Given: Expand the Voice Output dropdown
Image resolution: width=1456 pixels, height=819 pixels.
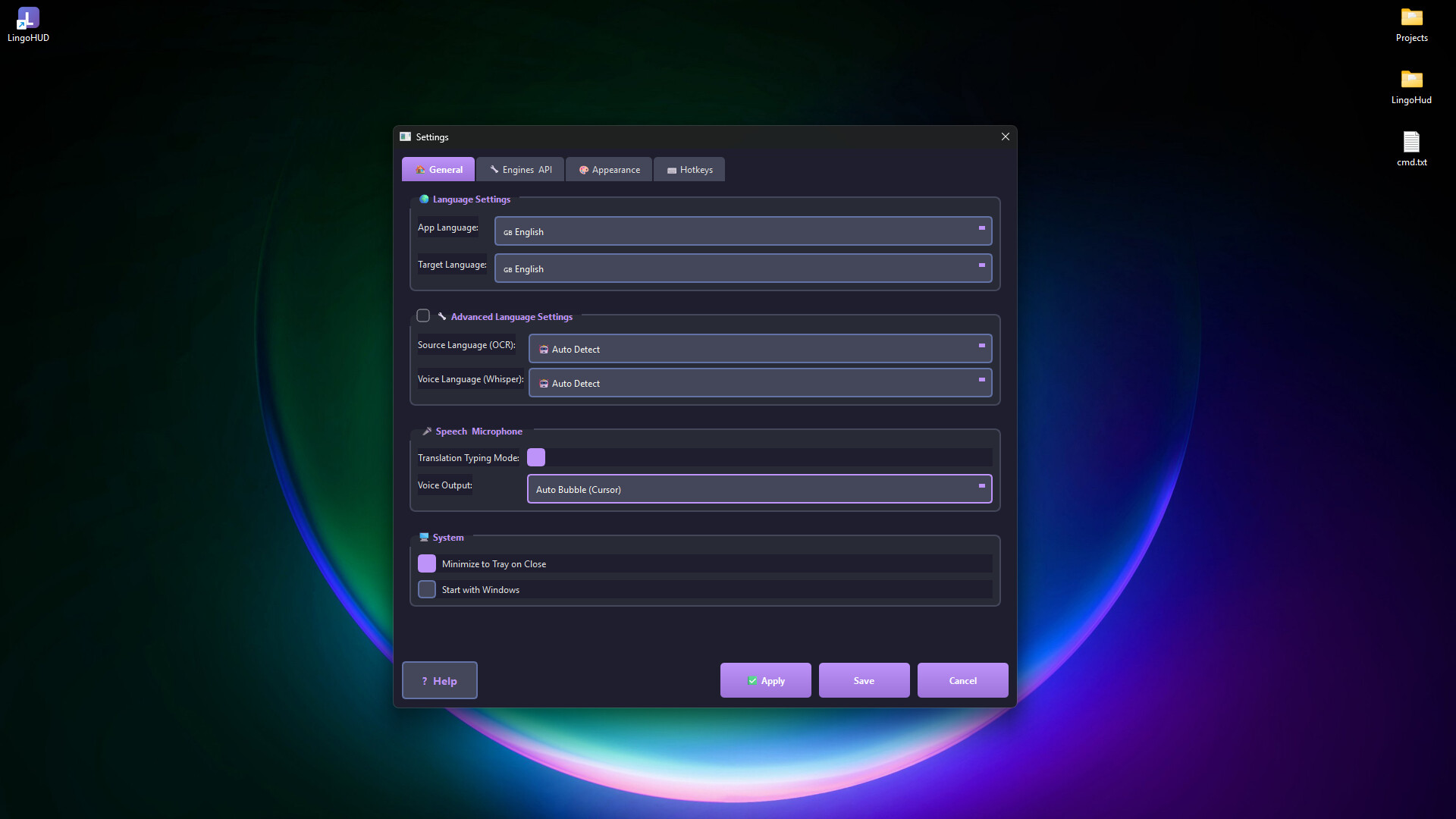Looking at the screenshot, I should point(759,489).
